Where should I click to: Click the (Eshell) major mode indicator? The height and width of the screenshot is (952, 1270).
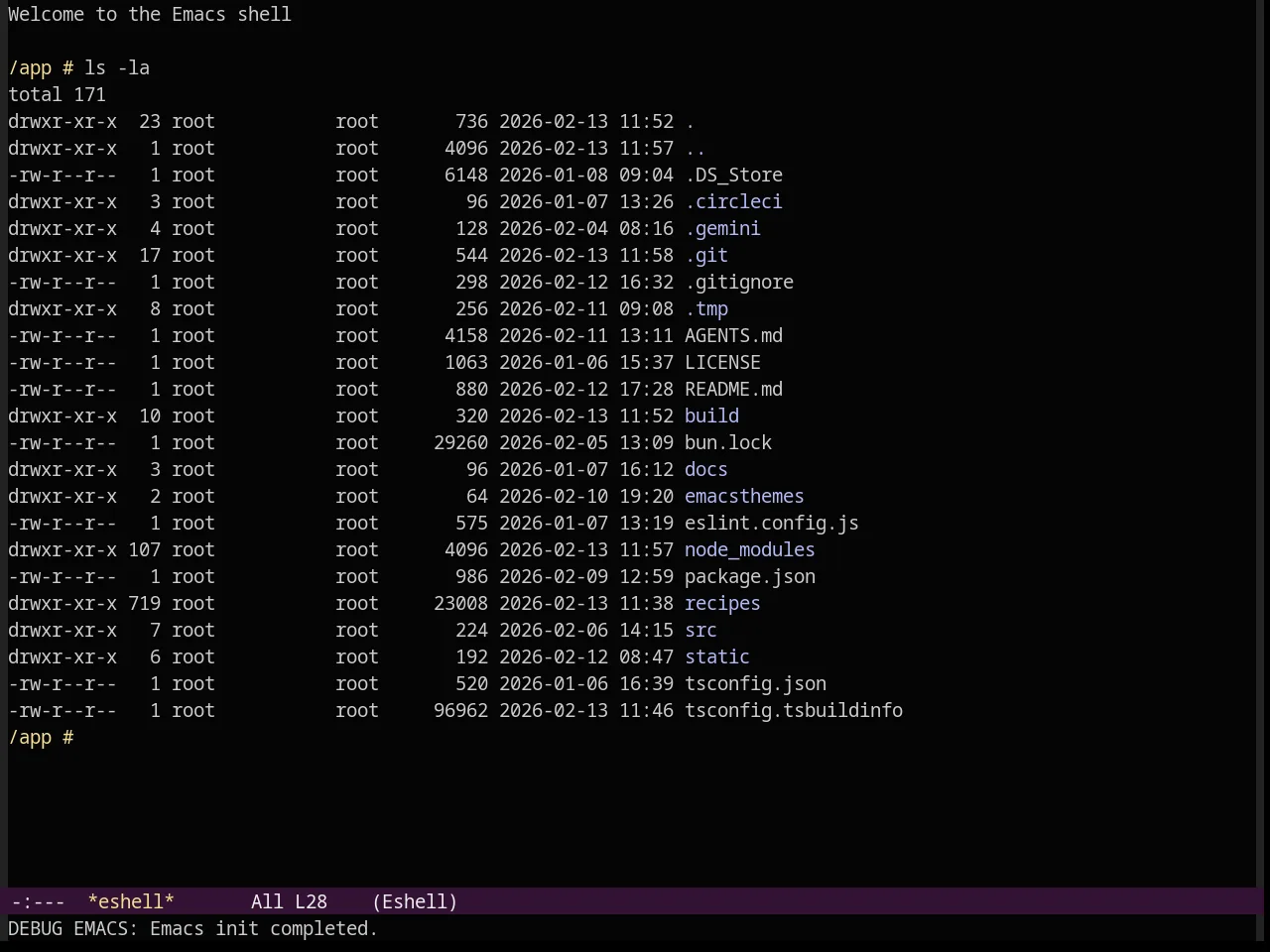point(415,901)
